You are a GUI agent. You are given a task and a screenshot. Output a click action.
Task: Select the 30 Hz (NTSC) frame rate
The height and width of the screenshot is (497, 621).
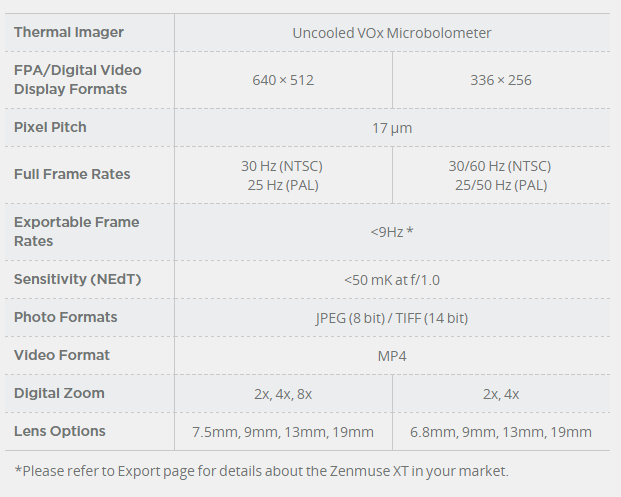point(283,166)
